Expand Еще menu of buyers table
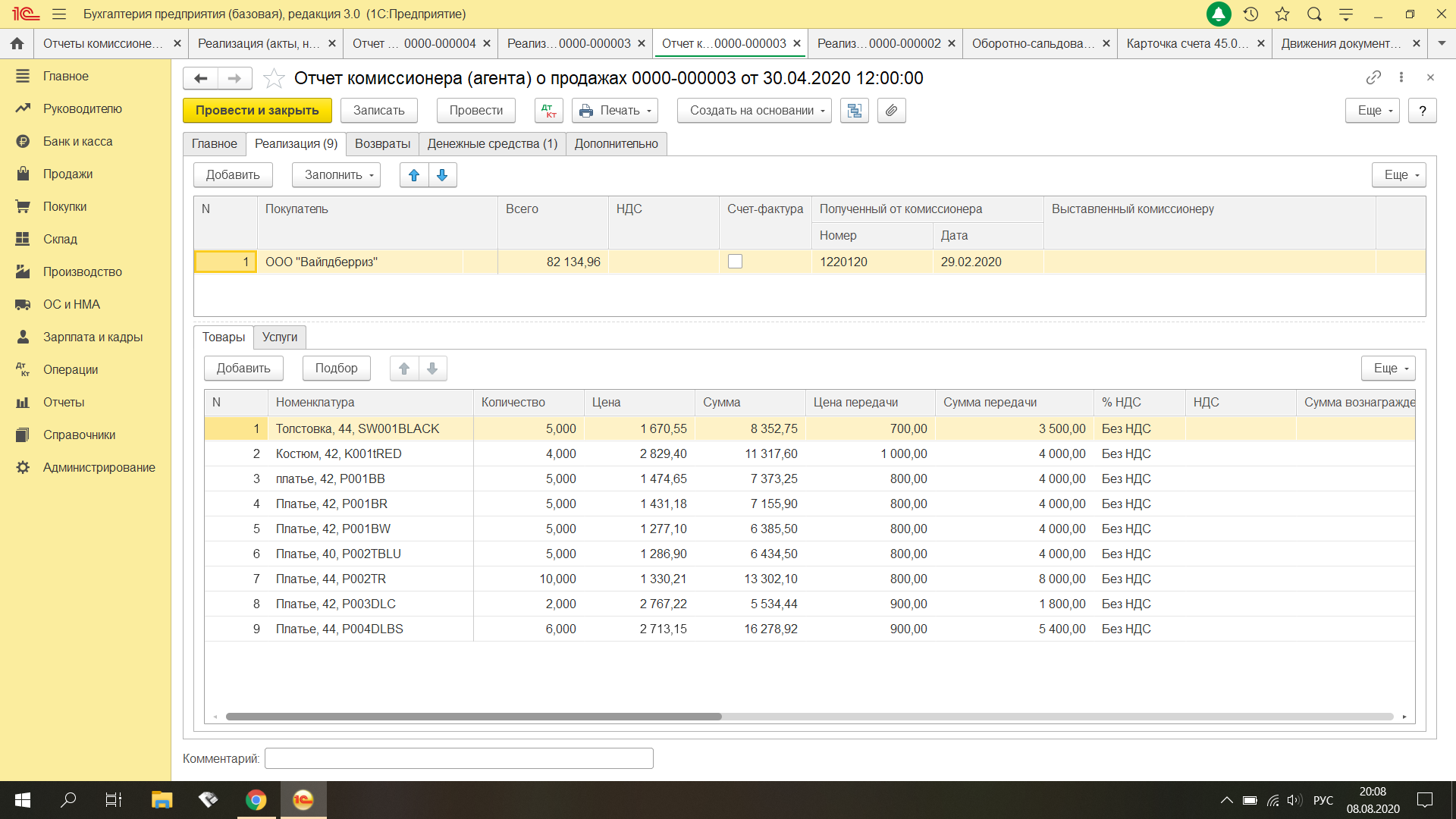 coord(1399,175)
